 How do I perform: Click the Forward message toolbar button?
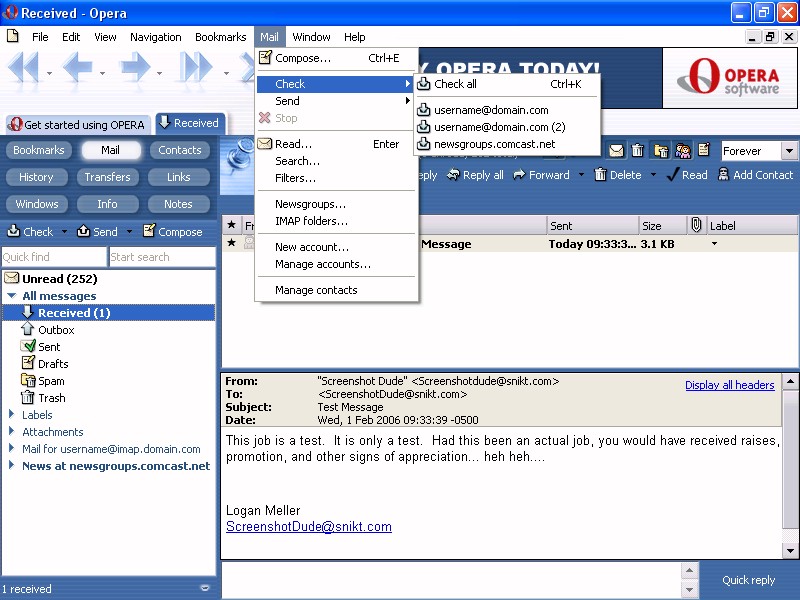coord(541,175)
